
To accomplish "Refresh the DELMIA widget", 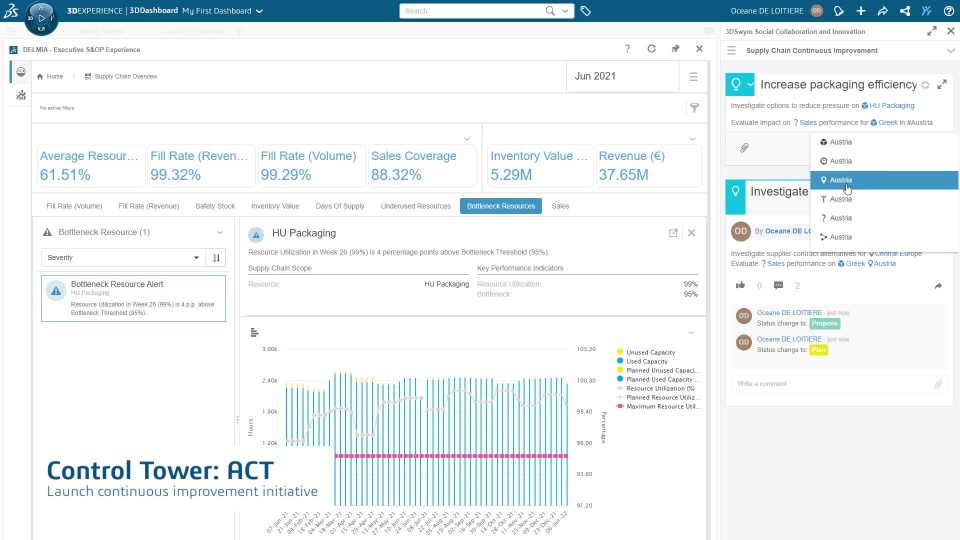I will point(651,49).
